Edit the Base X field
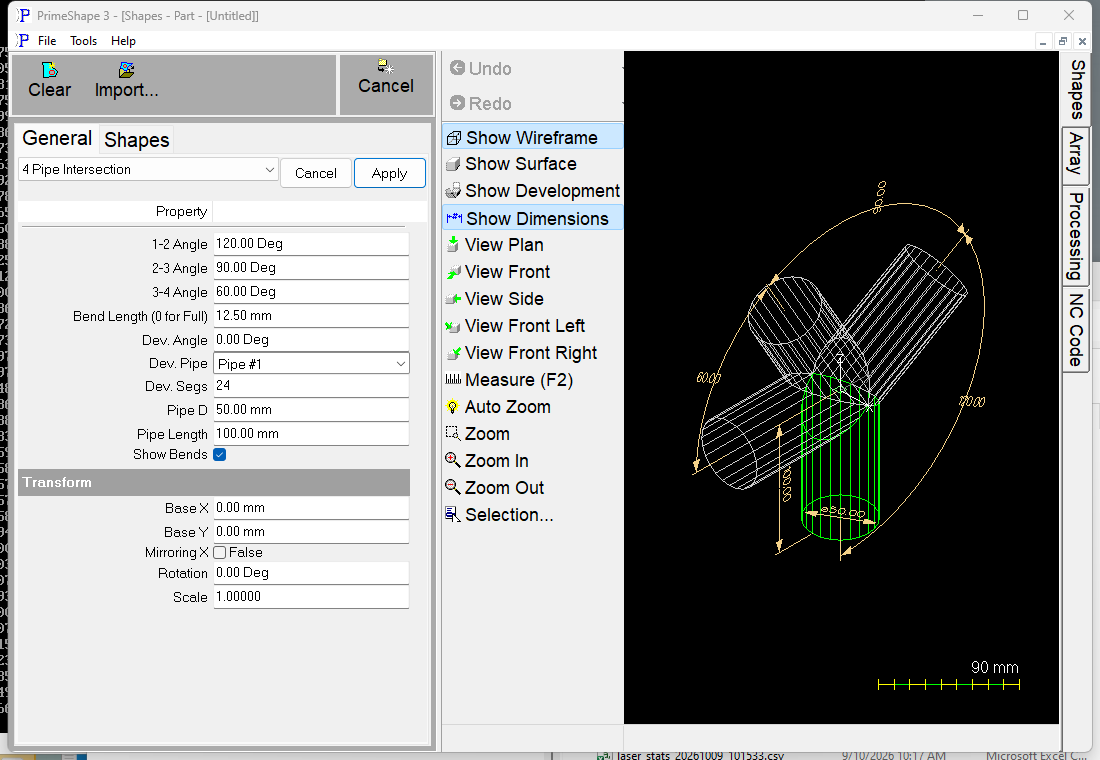The height and width of the screenshot is (760, 1100). click(x=311, y=507)
